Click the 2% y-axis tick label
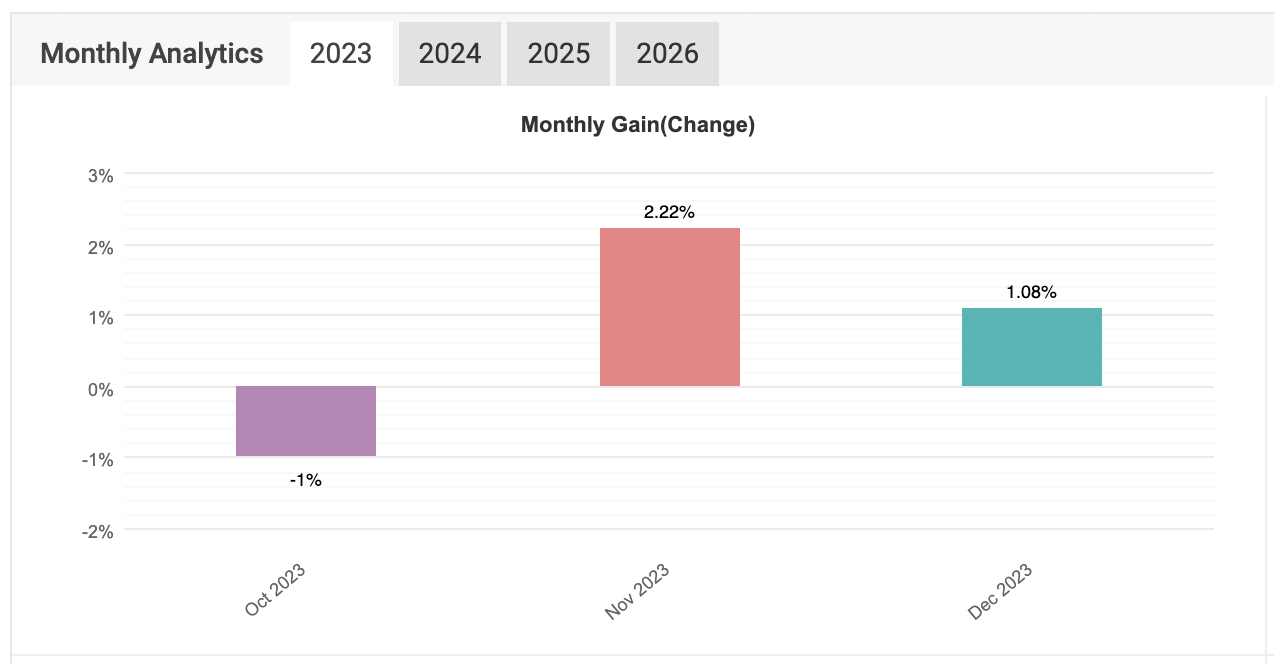This screenshot has height=664, width=1274. pos(101,247)
